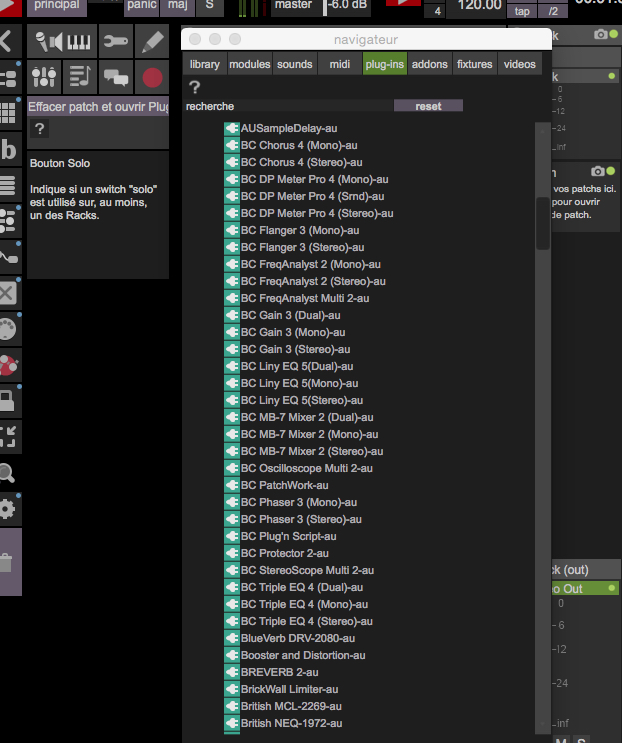Click the maj button
The image size is (622, 743).
click(178, 6)
